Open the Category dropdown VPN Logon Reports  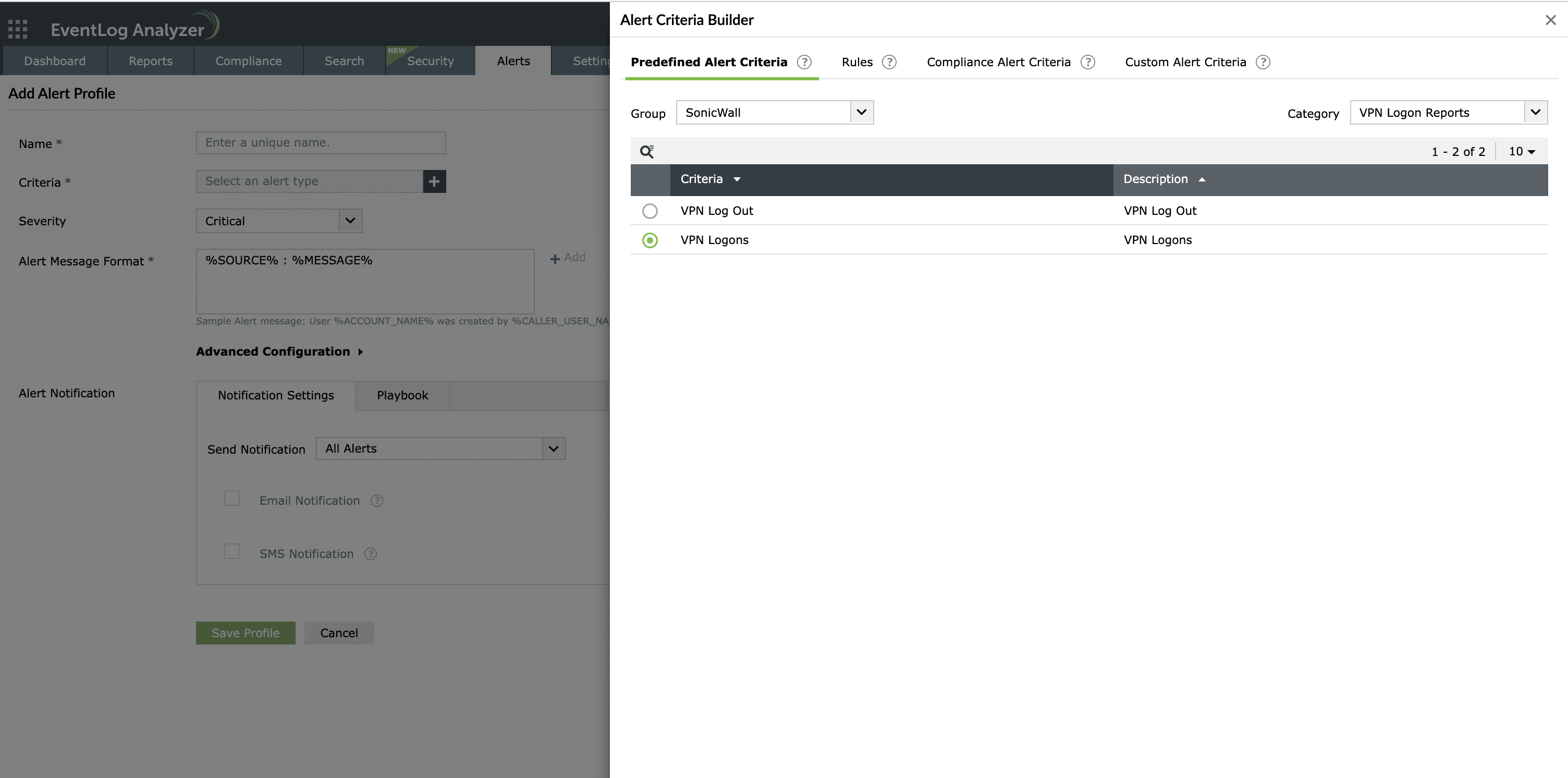1449,113
